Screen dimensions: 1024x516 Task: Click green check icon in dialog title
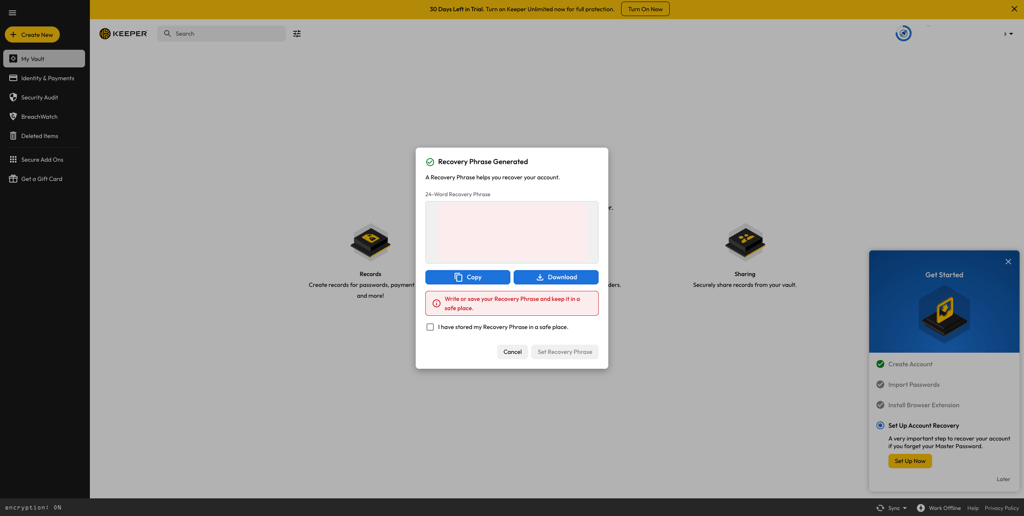click(x=430, y=162)
